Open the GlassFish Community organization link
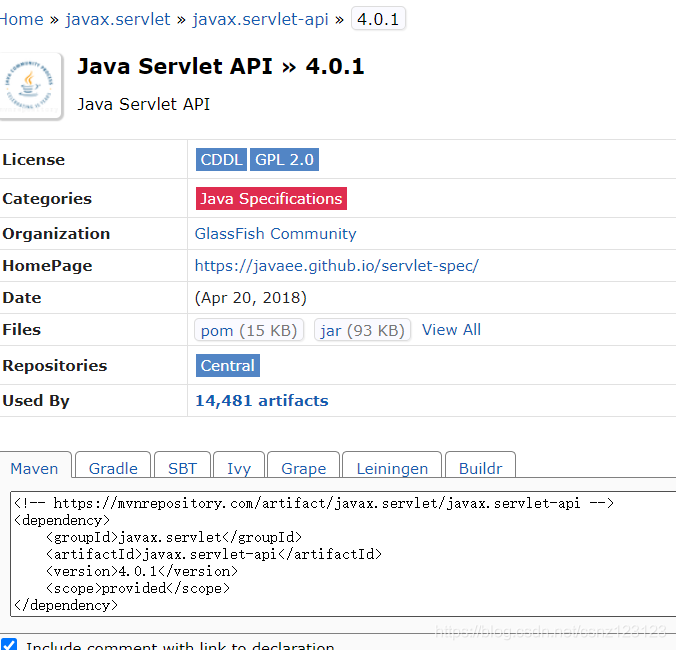The image size is (676, 650). 275,234
